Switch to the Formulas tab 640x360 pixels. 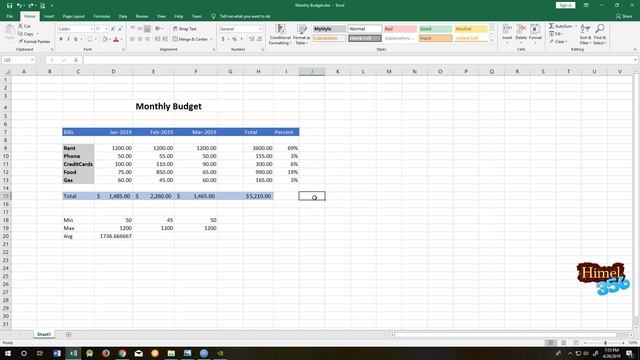click(x=102, y=16)
